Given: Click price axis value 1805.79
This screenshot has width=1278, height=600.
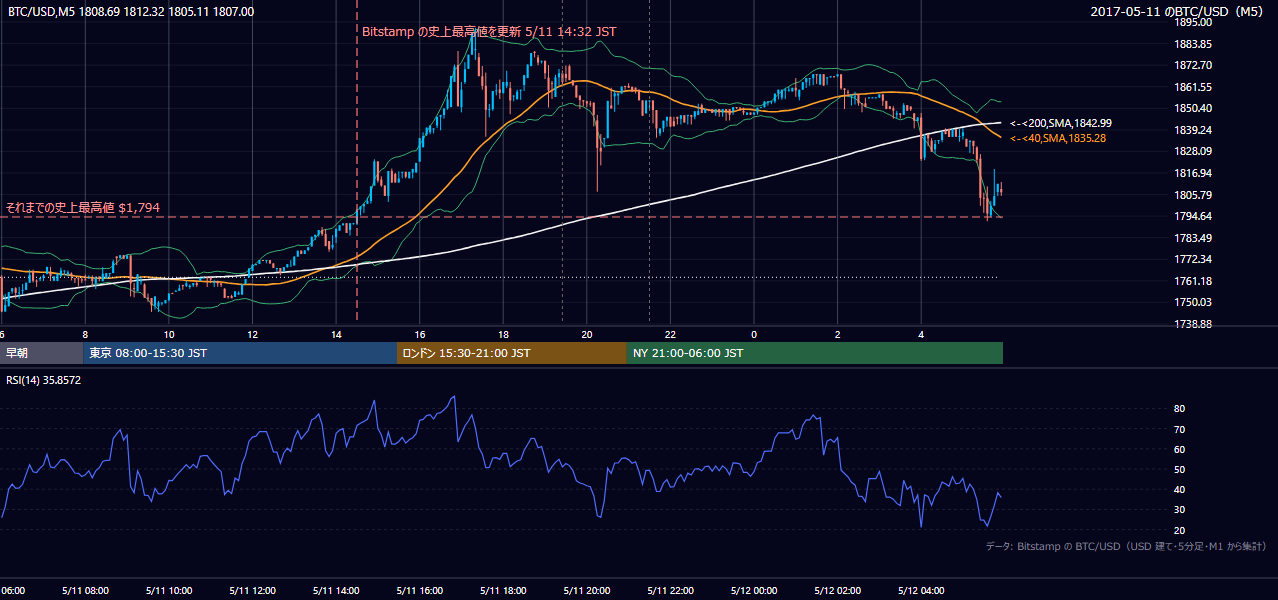Looking at the screenshot, I should (x=1194, y=195).
